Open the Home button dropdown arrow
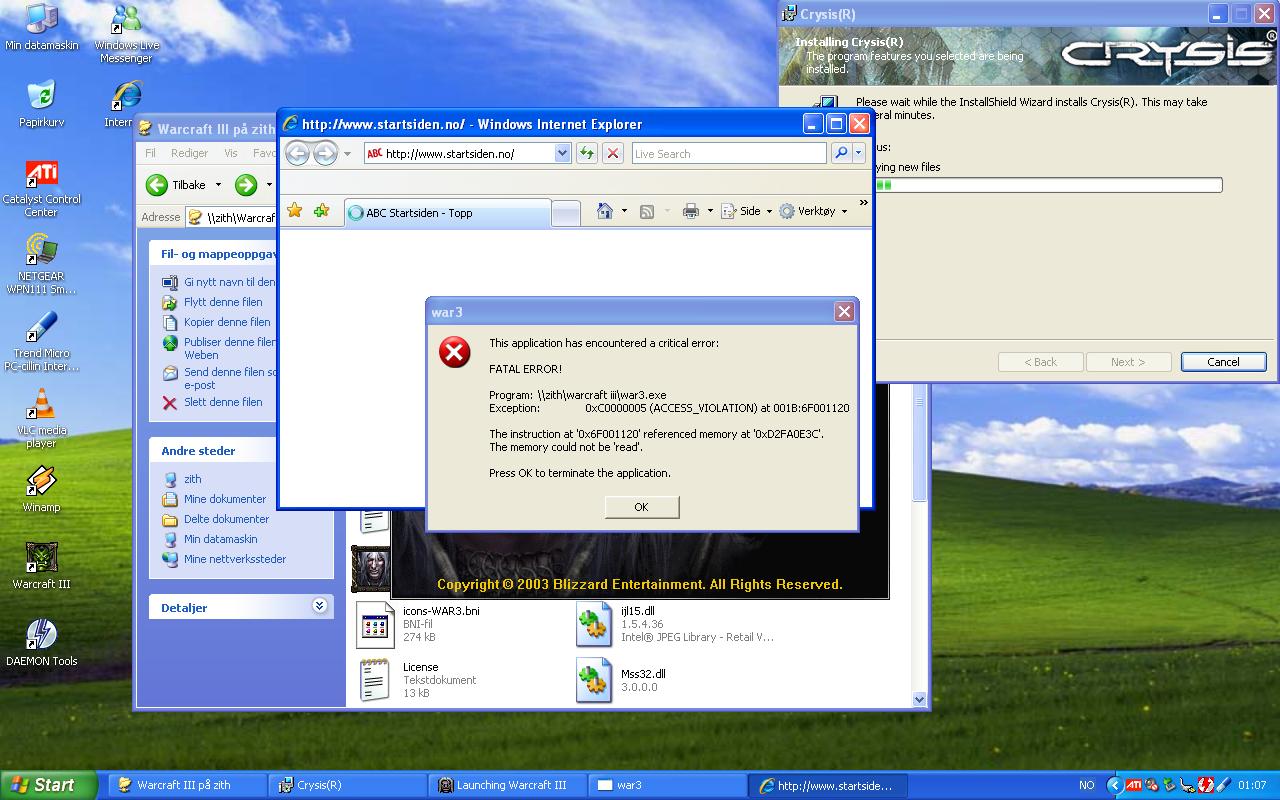Viewport: 1280px width, 800px height. tap(624, 211)
